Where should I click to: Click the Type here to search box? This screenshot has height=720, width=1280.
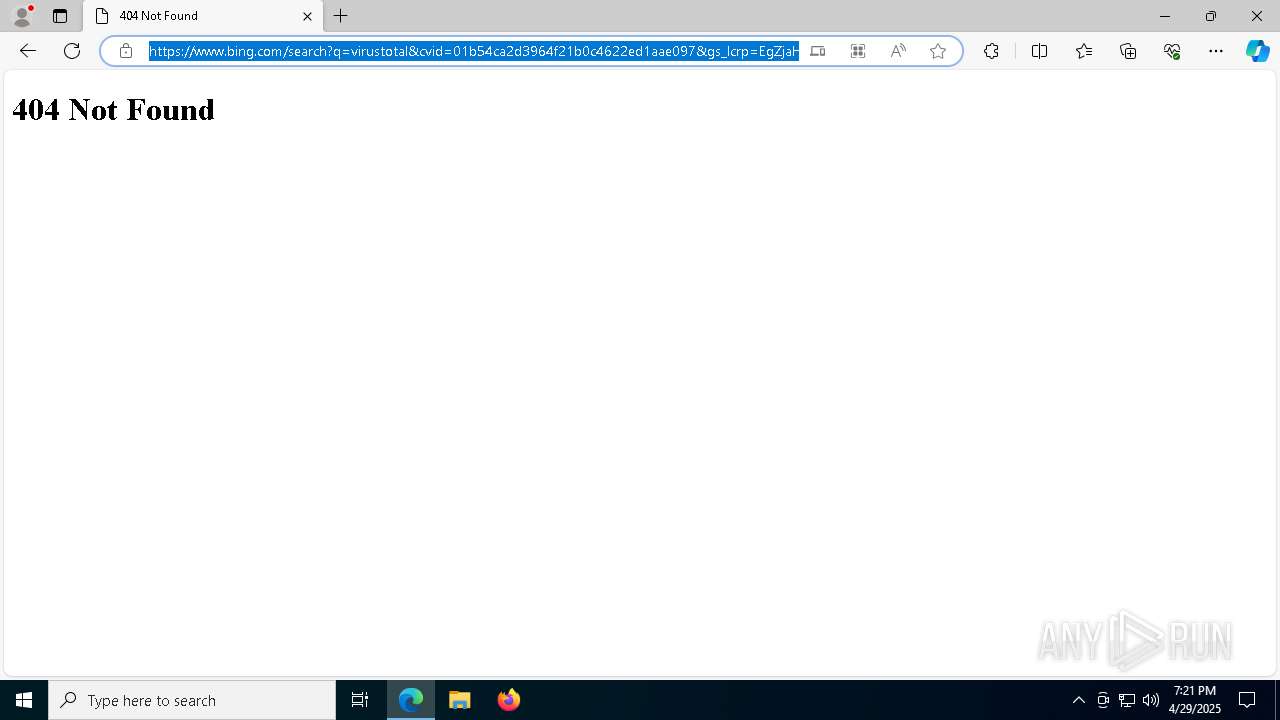[192, 700]
